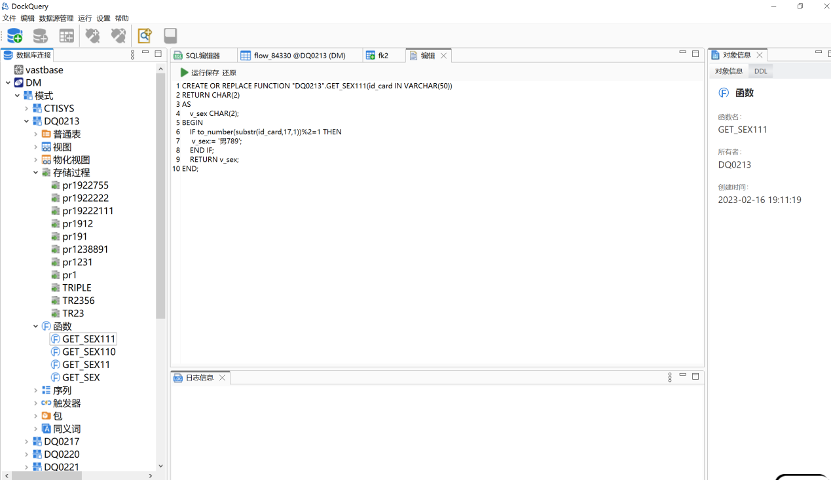This screenshot has height=480, width=832.
Task: Click the table grid toolbar icon
Action: (66, 36)
